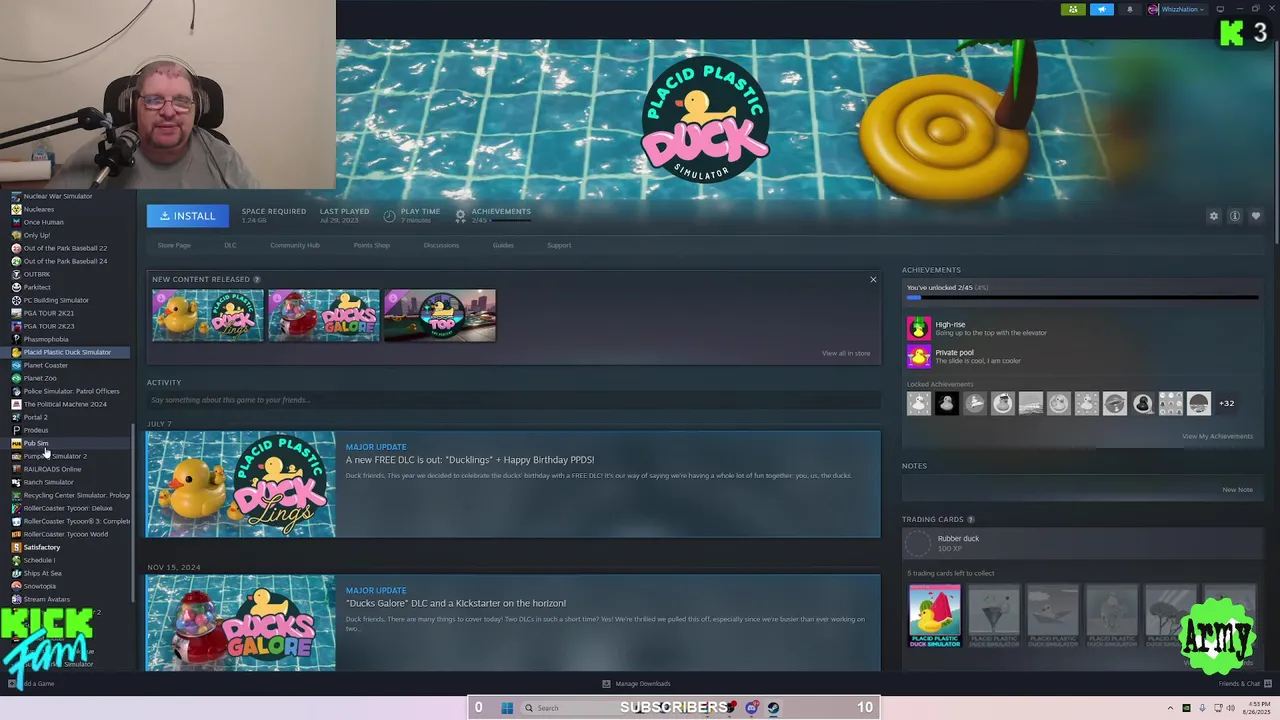Open the notifications bell icon
Screen dimensions: 1280x720
[1130, 9]
